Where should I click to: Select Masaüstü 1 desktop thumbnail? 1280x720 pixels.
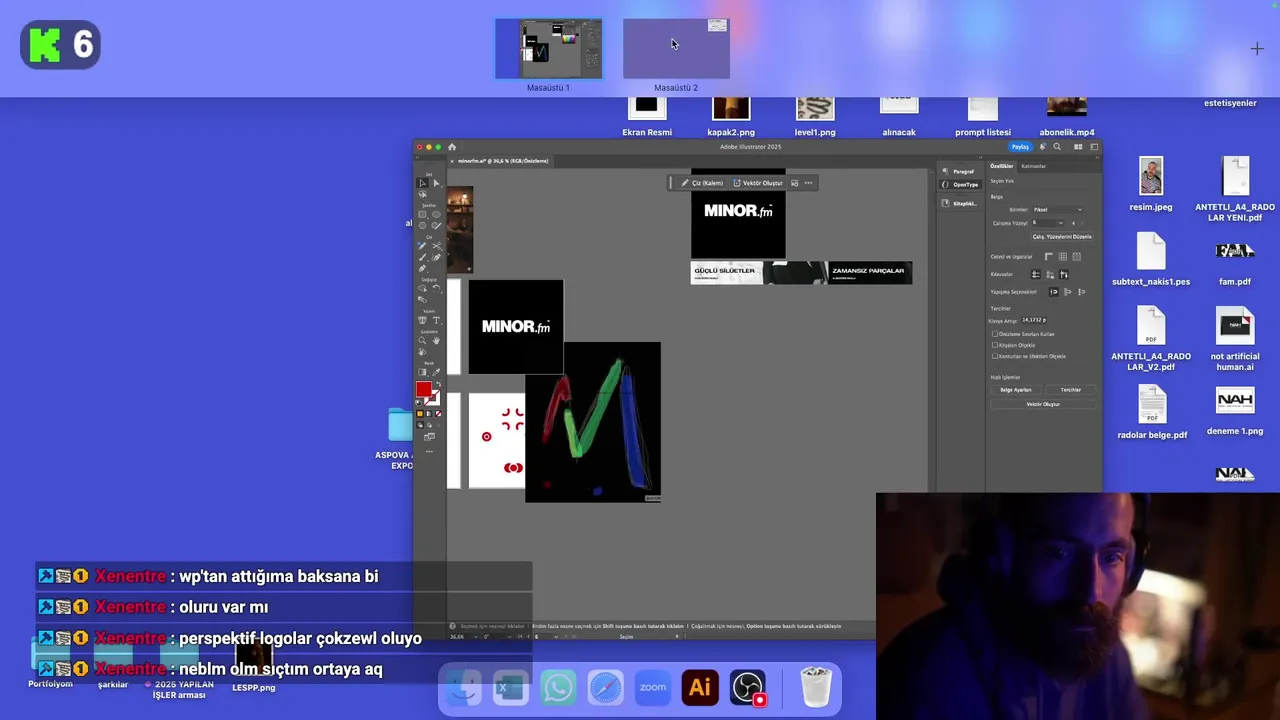coord(549,48)
